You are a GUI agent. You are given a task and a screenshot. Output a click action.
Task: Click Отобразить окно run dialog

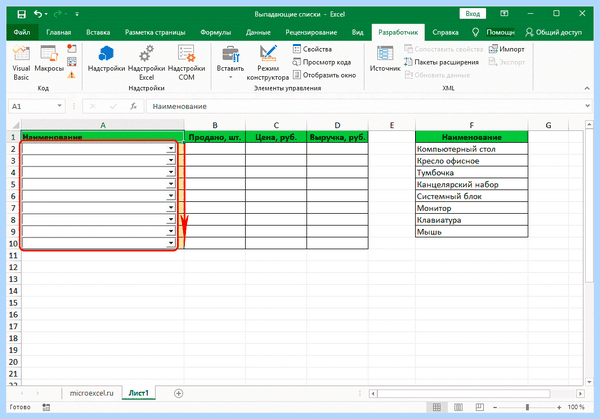click(x=324, y=75)
